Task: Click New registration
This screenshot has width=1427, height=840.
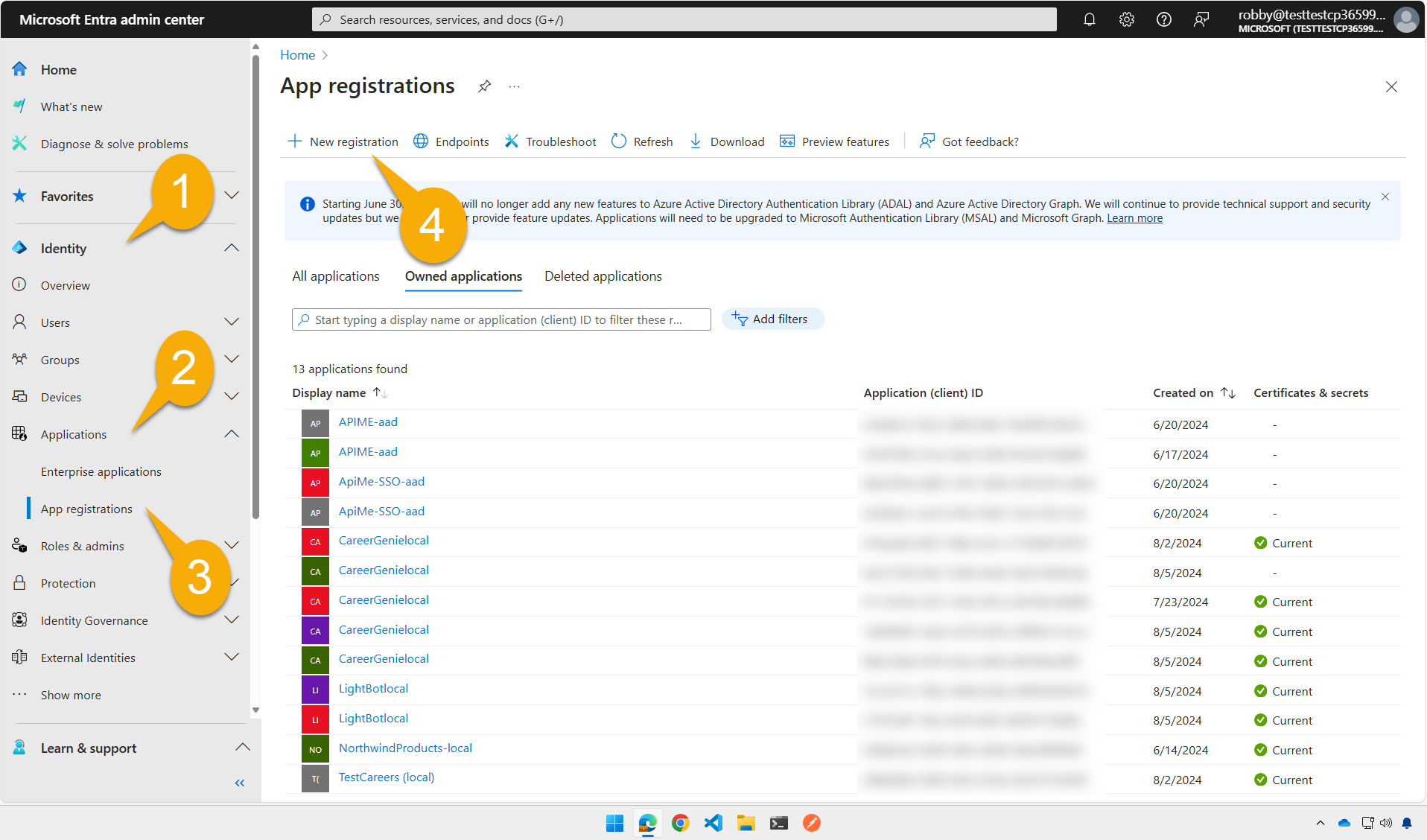Action: [343, 141]
